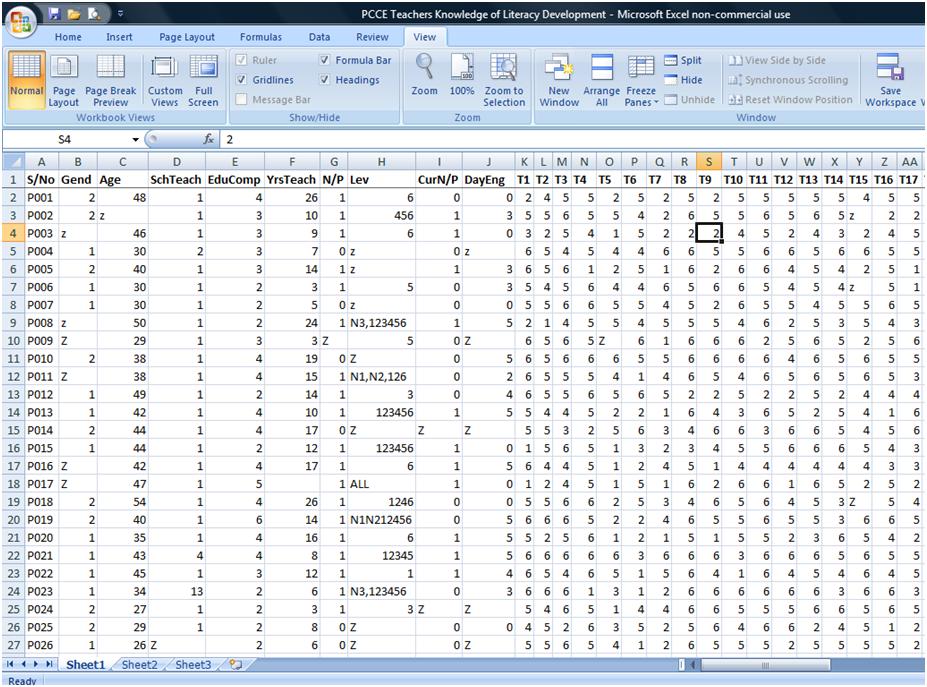
Task: Toggle the Ruler checkbox
Action: tap(241, 60)
